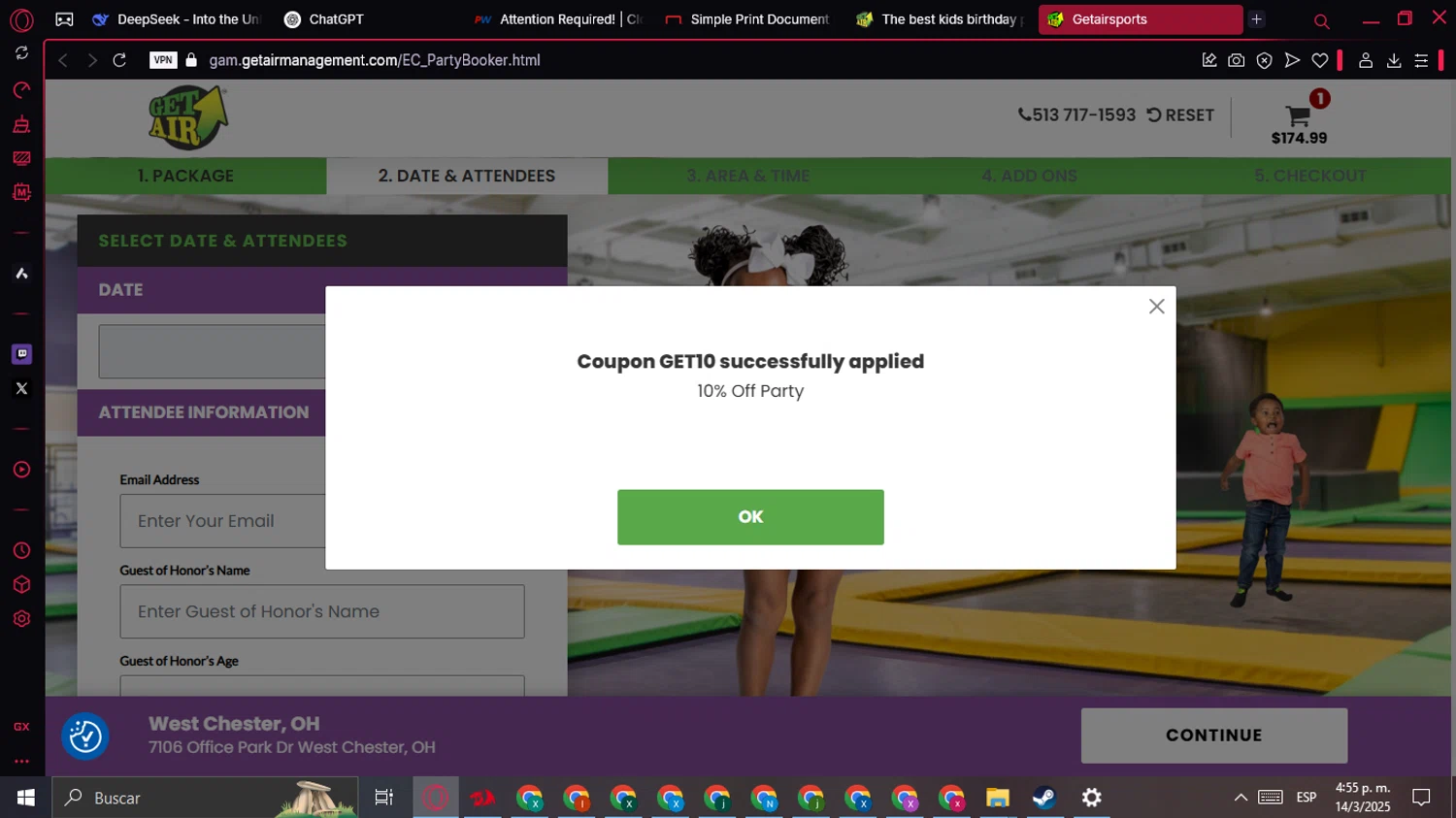This screenshot has height=818, width=1456.
Task: Open Easy Setup sliders icon
Action: [1421, 60]
